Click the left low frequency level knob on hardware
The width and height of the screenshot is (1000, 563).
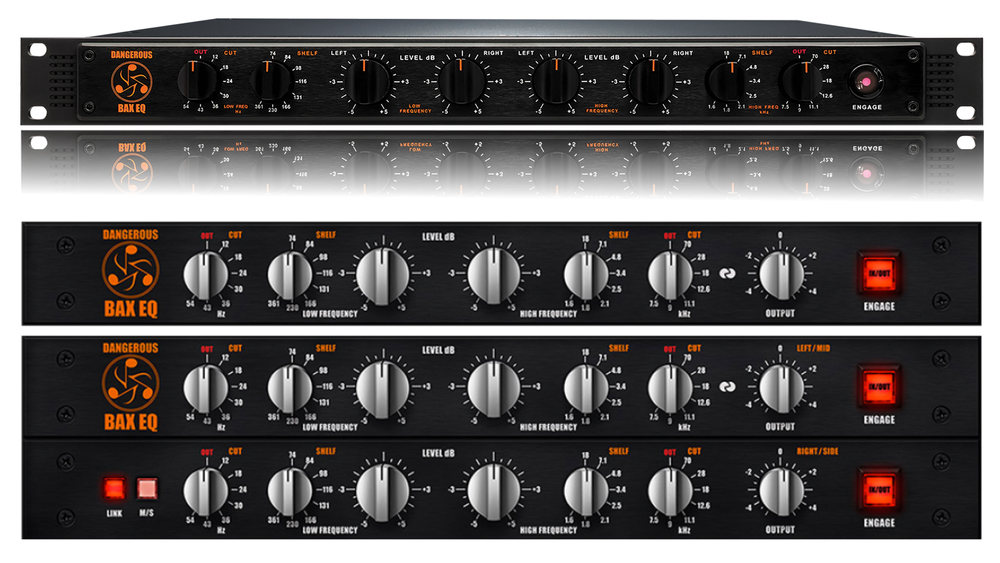366,82
